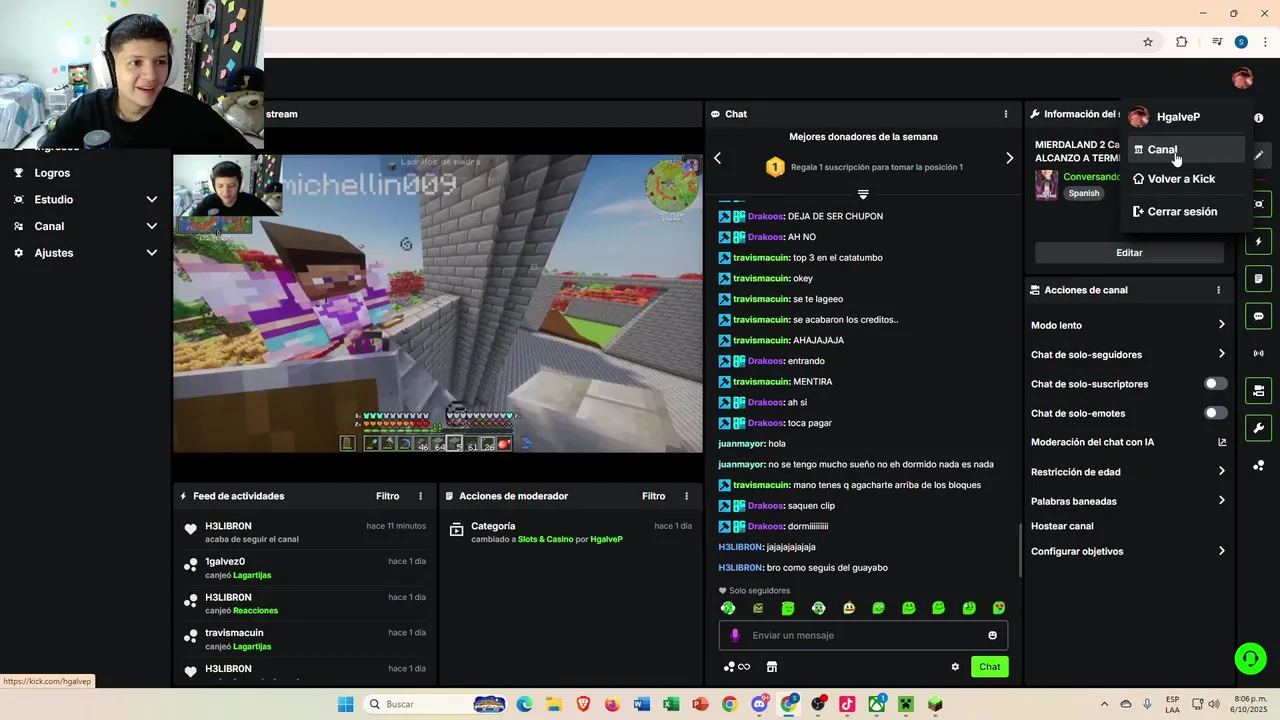The width and height of the screenshot is (1280, 720).
Task: Click the green support headset bubble
Action: tap(1250, 658)
